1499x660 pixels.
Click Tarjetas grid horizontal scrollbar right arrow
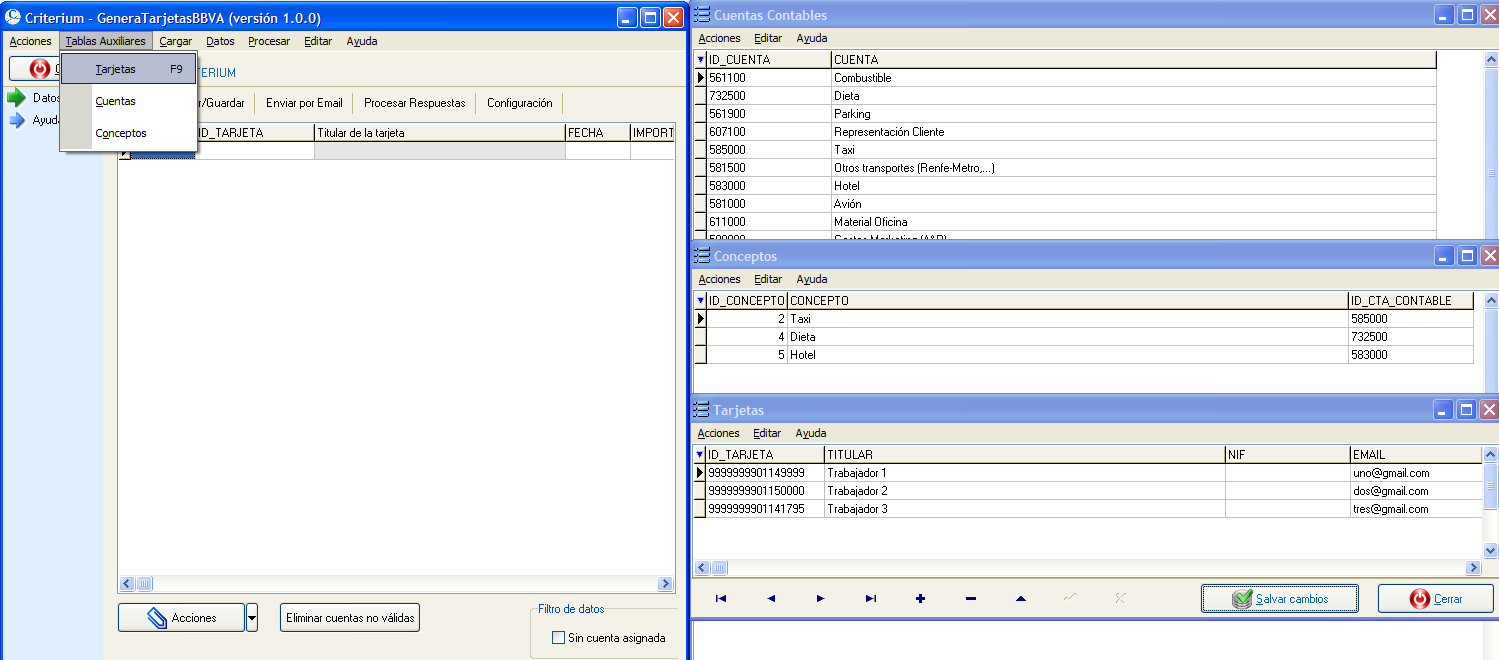1472,568
